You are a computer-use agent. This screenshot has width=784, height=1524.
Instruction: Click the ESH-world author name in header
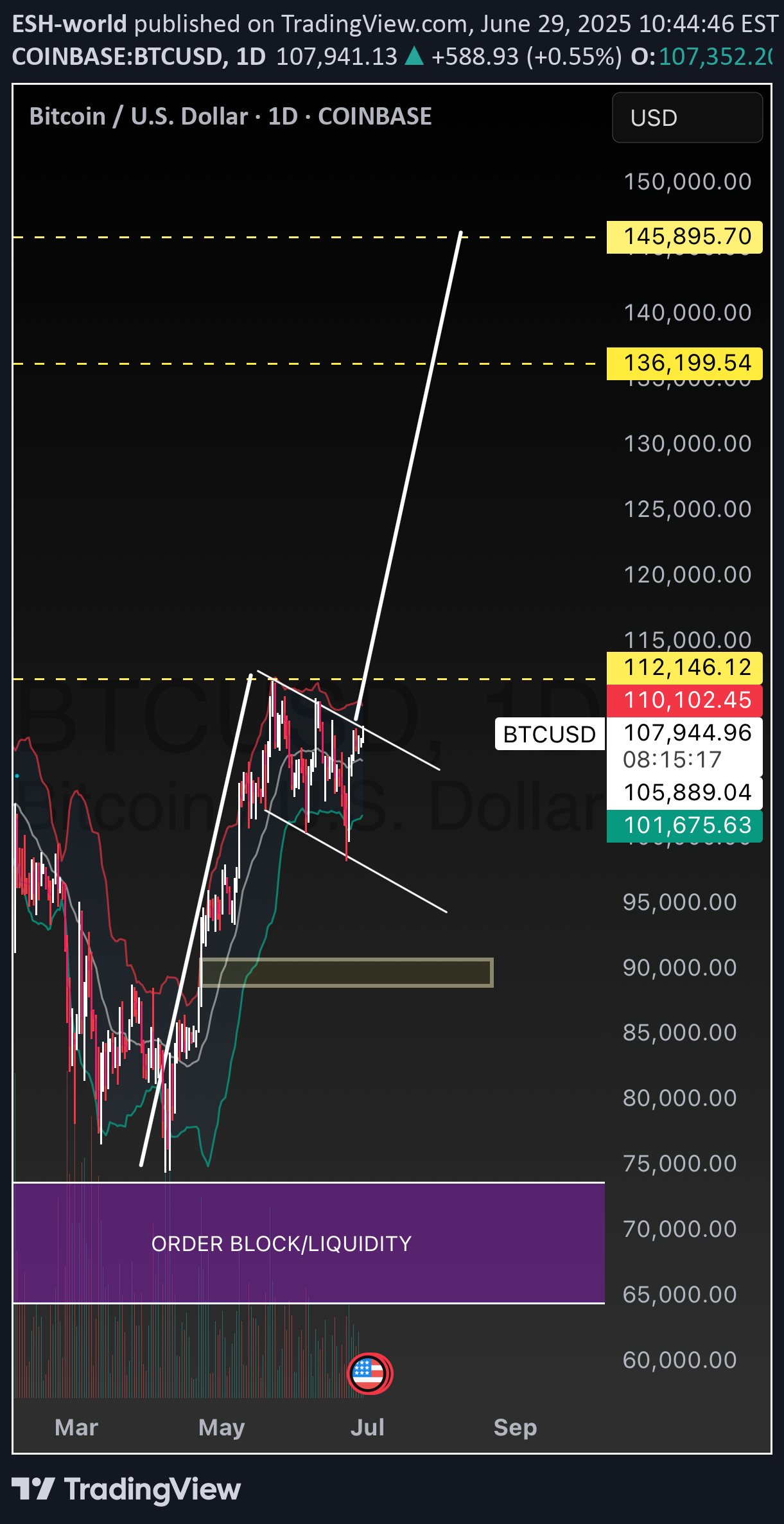point(69,24)
